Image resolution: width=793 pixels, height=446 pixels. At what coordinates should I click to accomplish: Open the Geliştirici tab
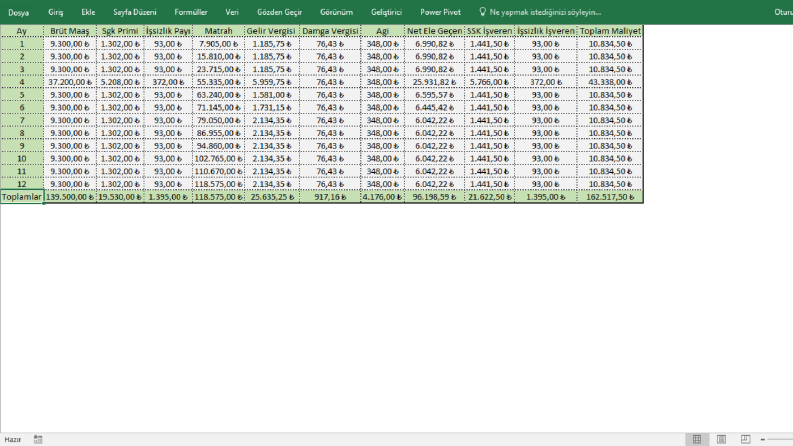point(386,12)
